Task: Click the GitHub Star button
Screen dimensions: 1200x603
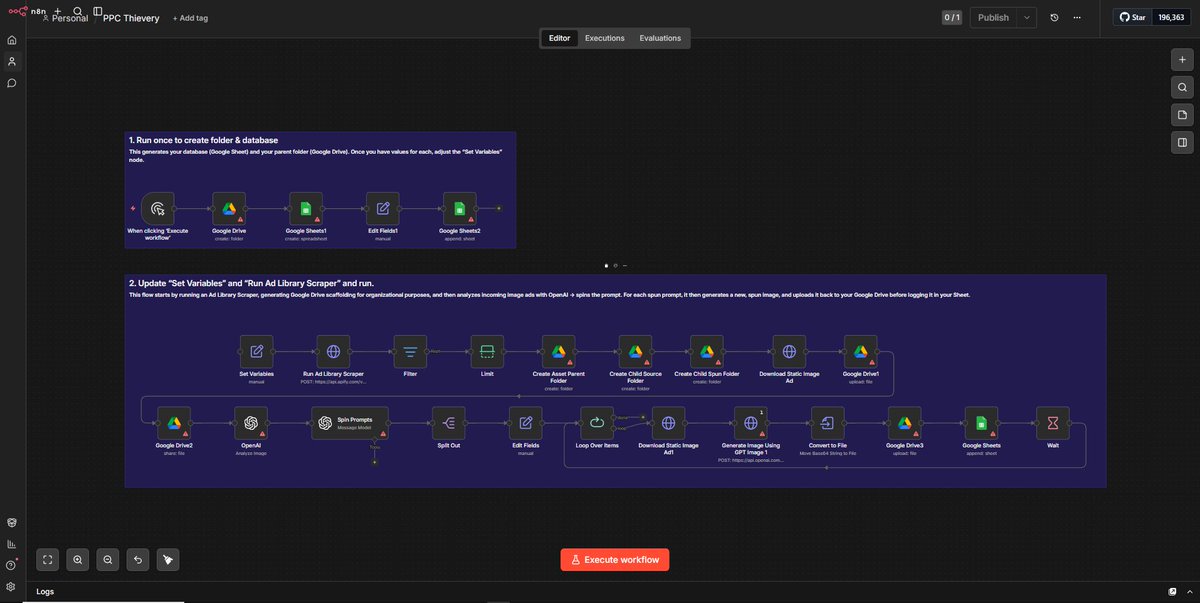Action: (x=1133, y=17)
